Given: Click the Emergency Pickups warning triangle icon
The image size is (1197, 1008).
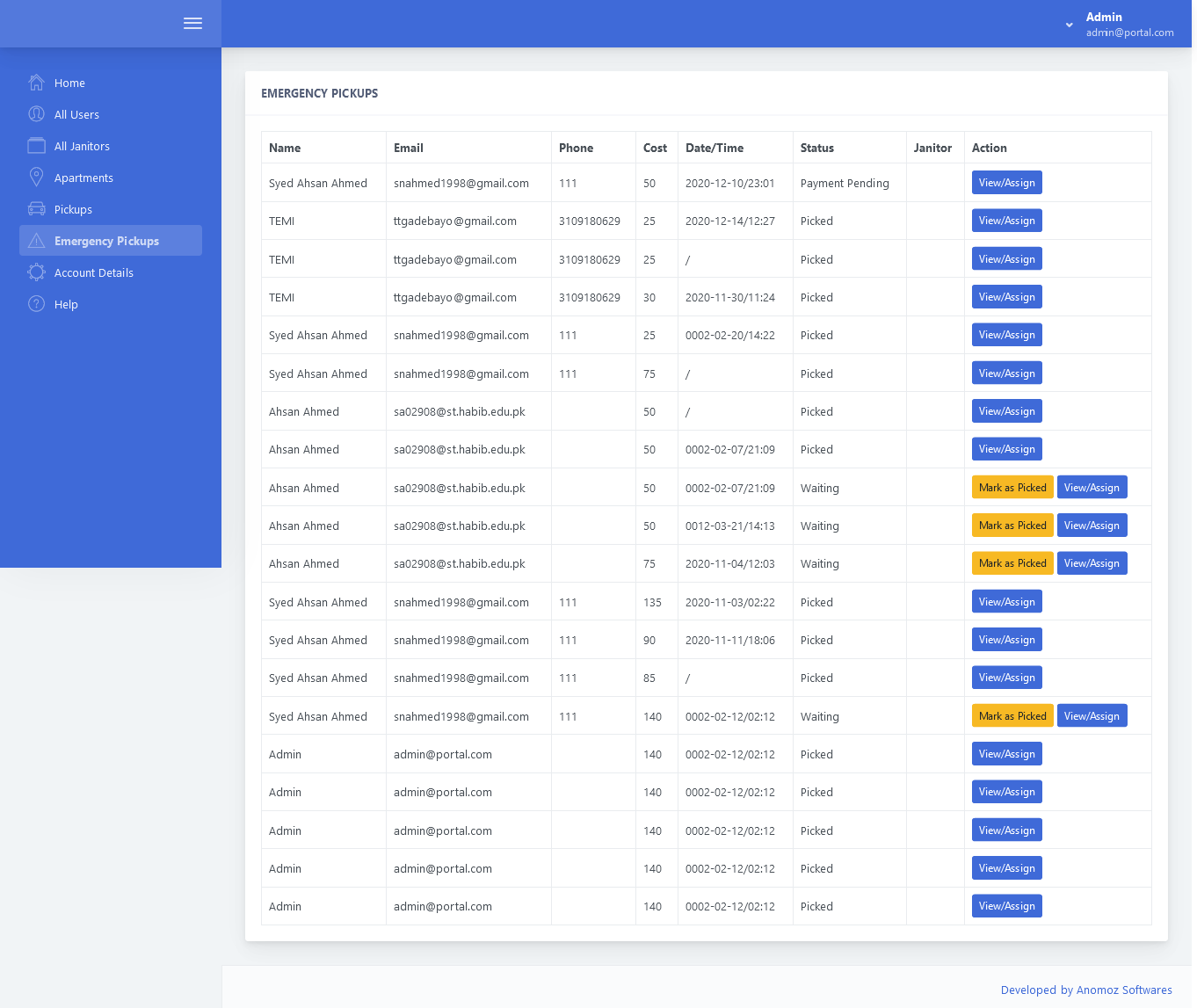Looking at the screenshot, I should pos(36,241).
